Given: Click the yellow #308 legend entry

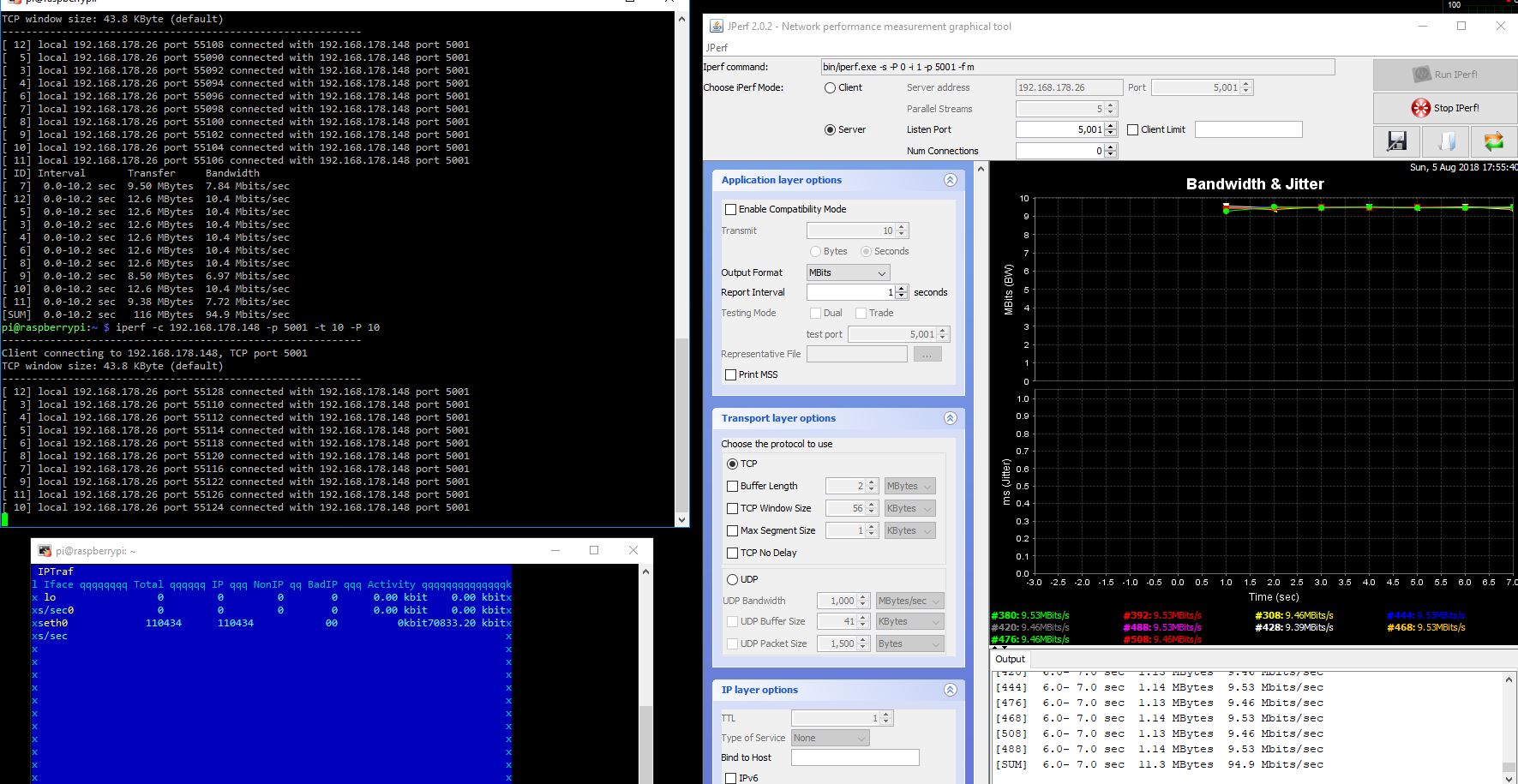Looking at the screenshot, I should [1294, 615].
